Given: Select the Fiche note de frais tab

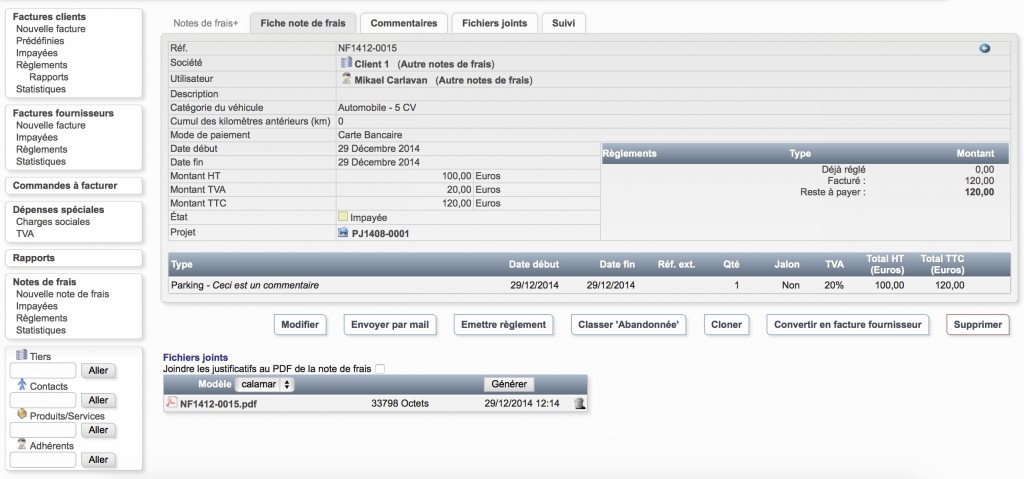Looking at the screenshot, I should (303, 24).
